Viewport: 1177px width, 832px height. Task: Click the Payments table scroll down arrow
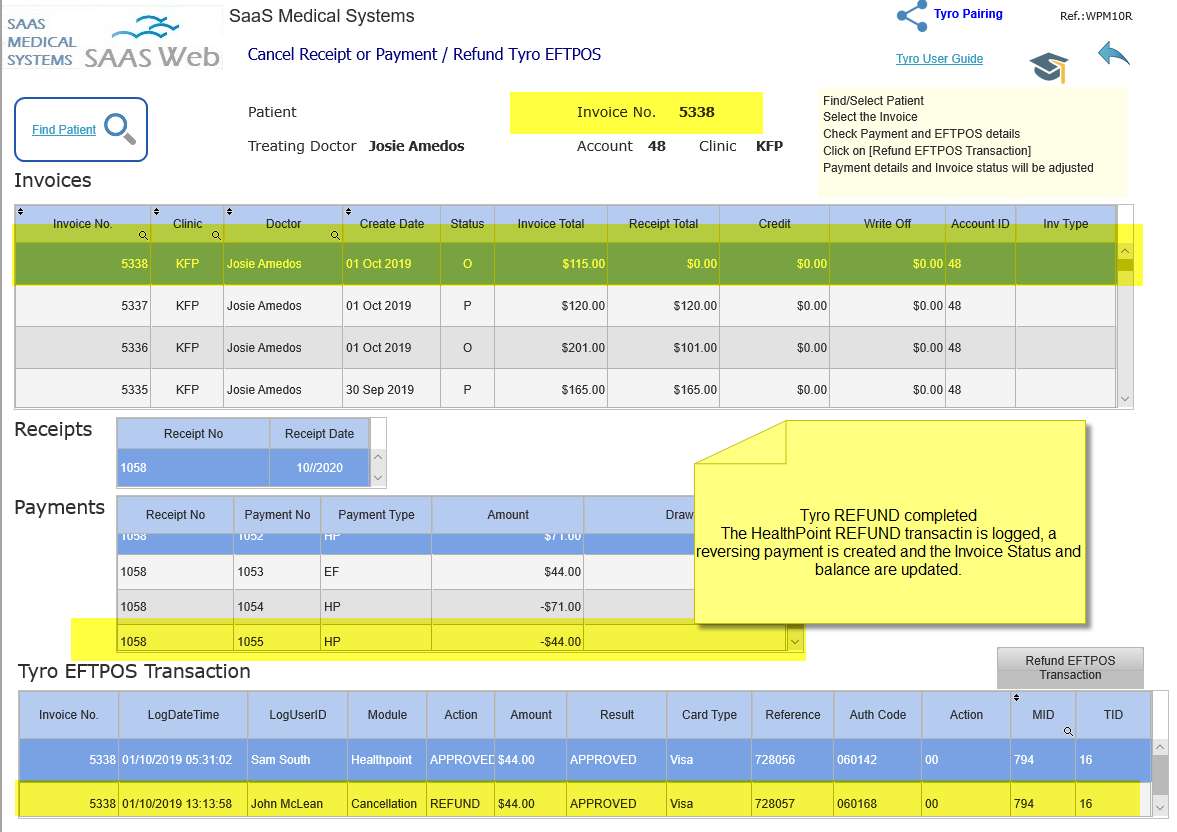coord(795,642)
